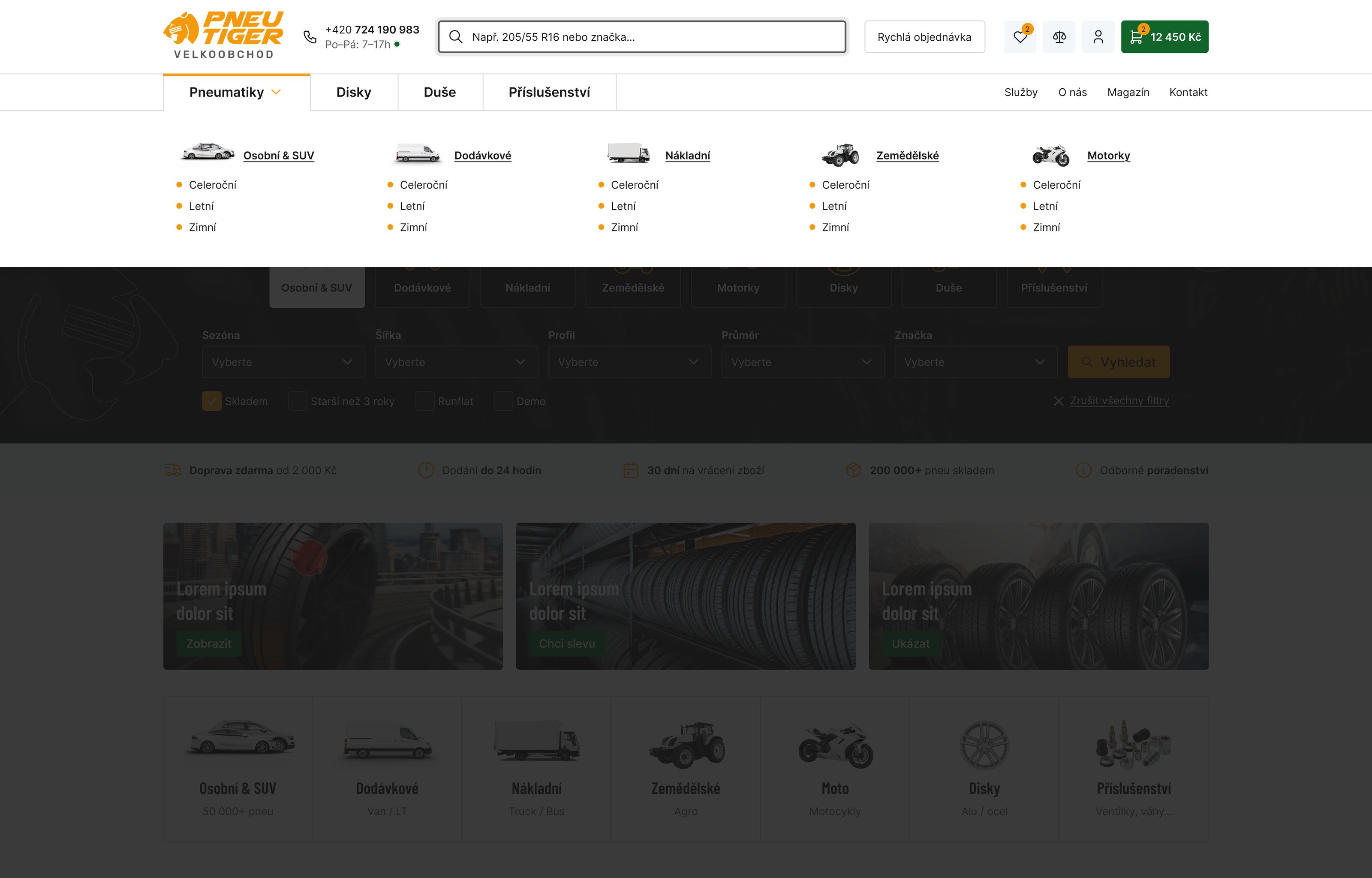Open Celeroční under Zemědělské
This screenshot has width=1372, height=878.
coord(845,185)
